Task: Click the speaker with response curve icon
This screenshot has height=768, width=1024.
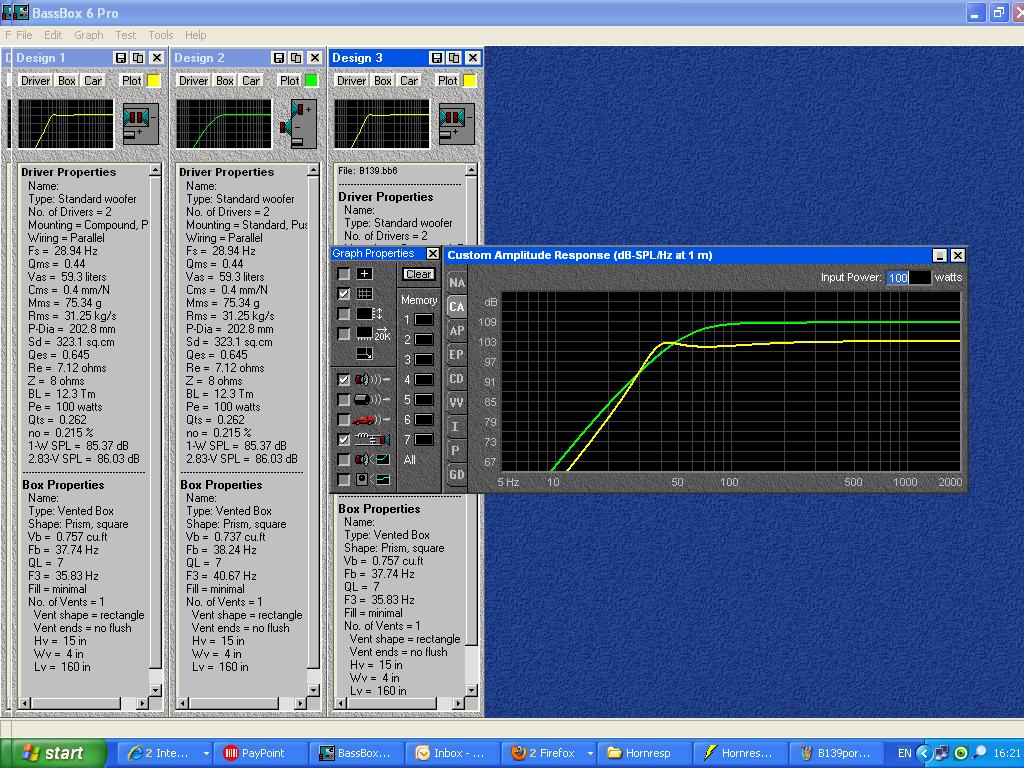Action: point(372,460)
